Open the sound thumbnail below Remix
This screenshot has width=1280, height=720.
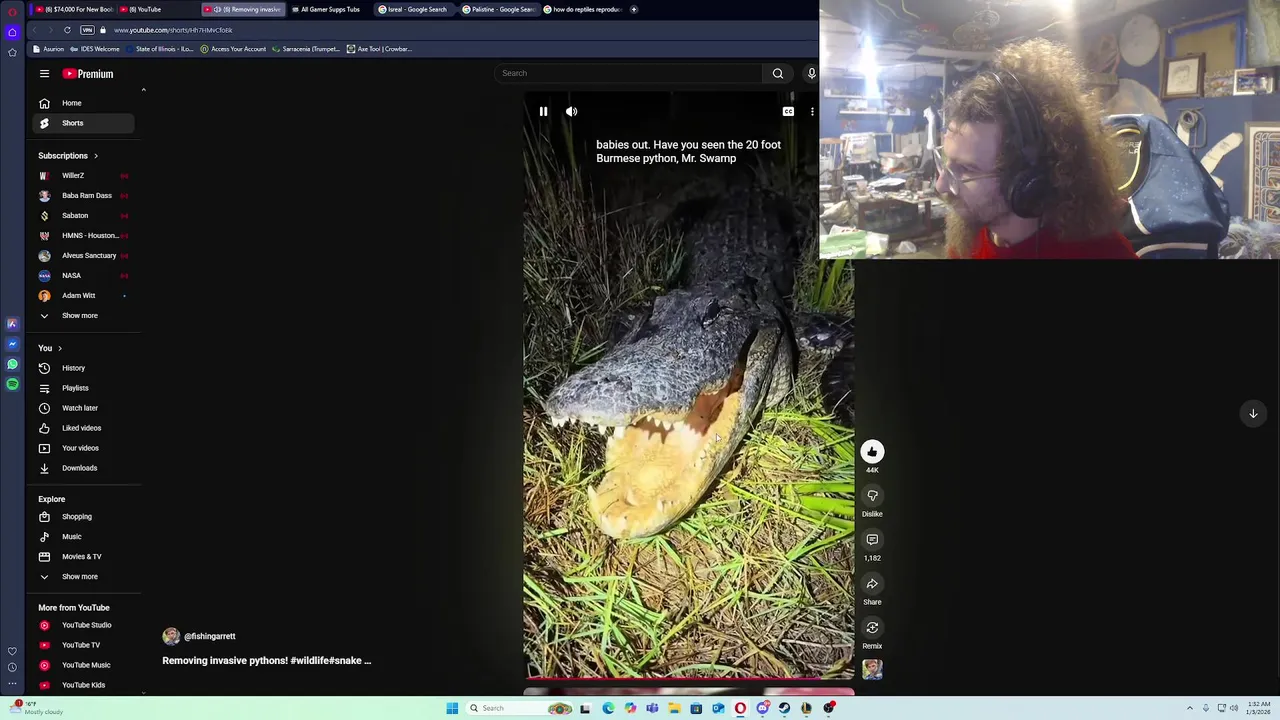[872, 670]
